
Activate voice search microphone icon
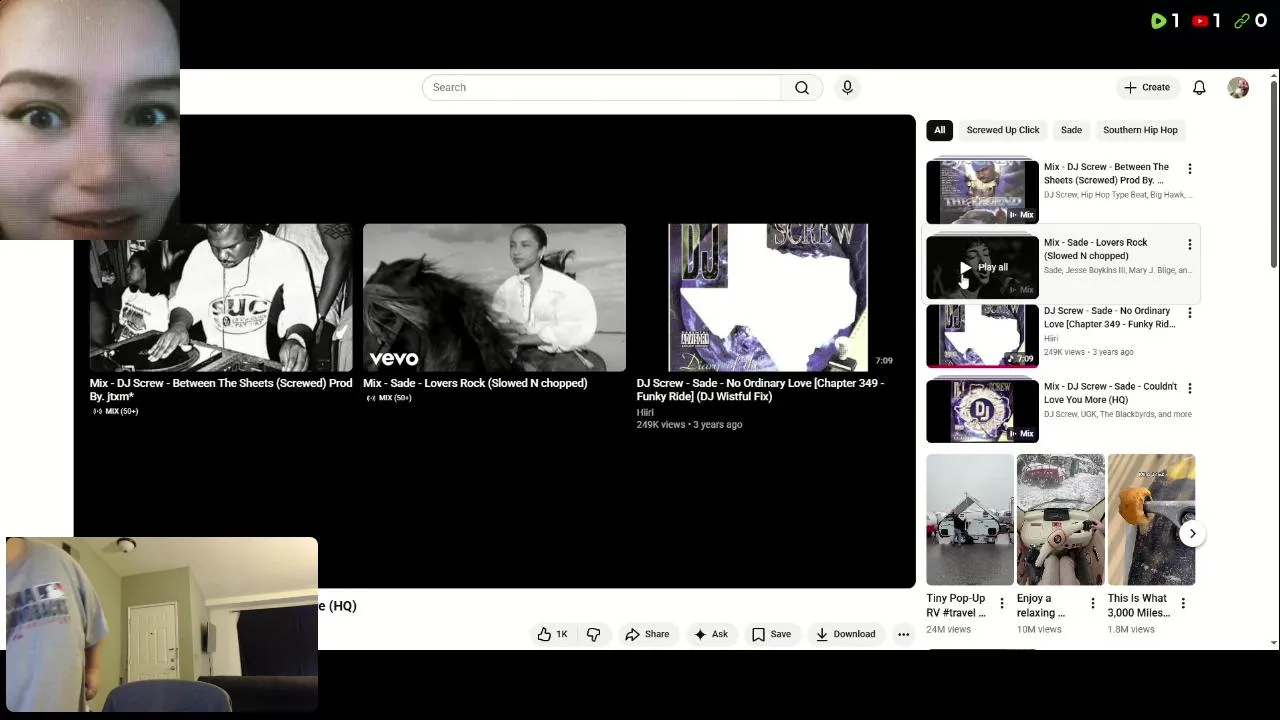(x=847, y=88)
